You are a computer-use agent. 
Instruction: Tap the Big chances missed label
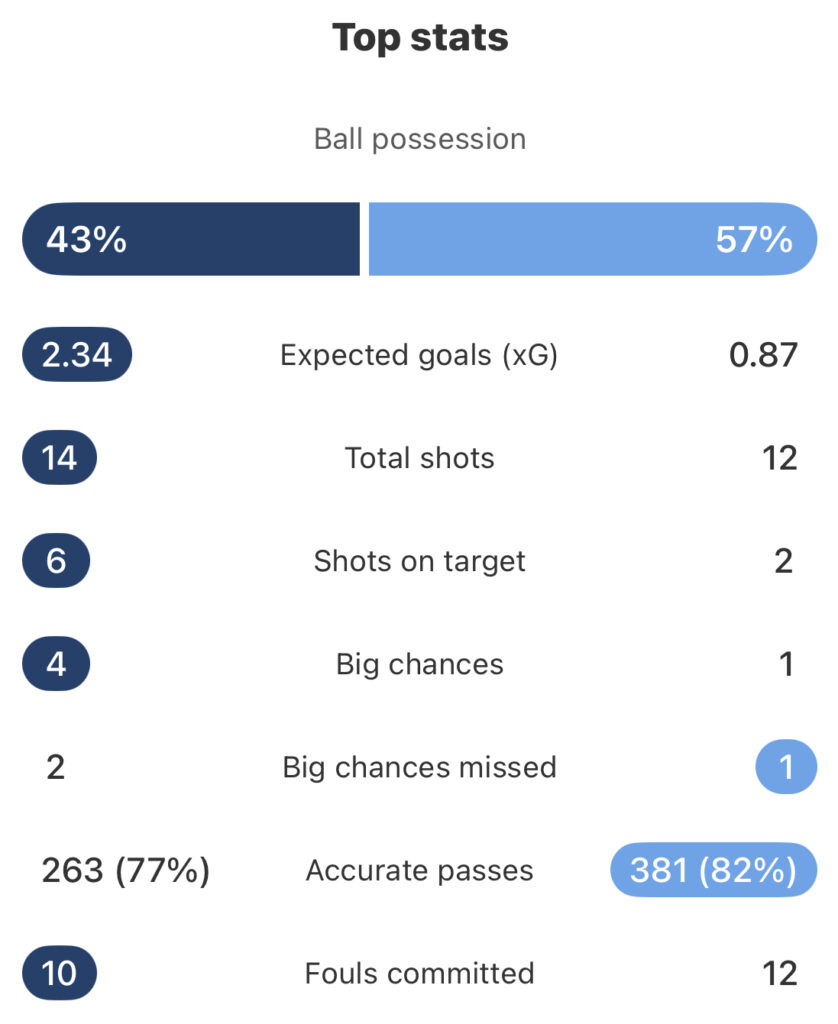coord(419,767)
